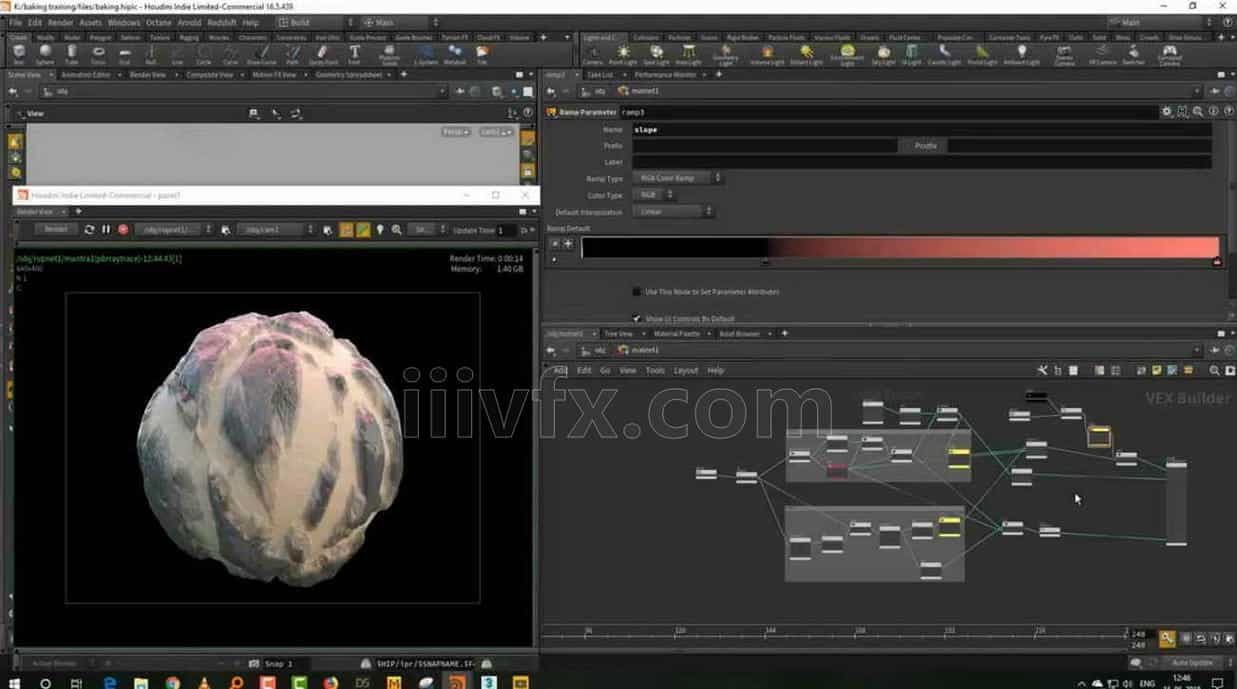Select the Torus shelf tool

click(98, 53)
